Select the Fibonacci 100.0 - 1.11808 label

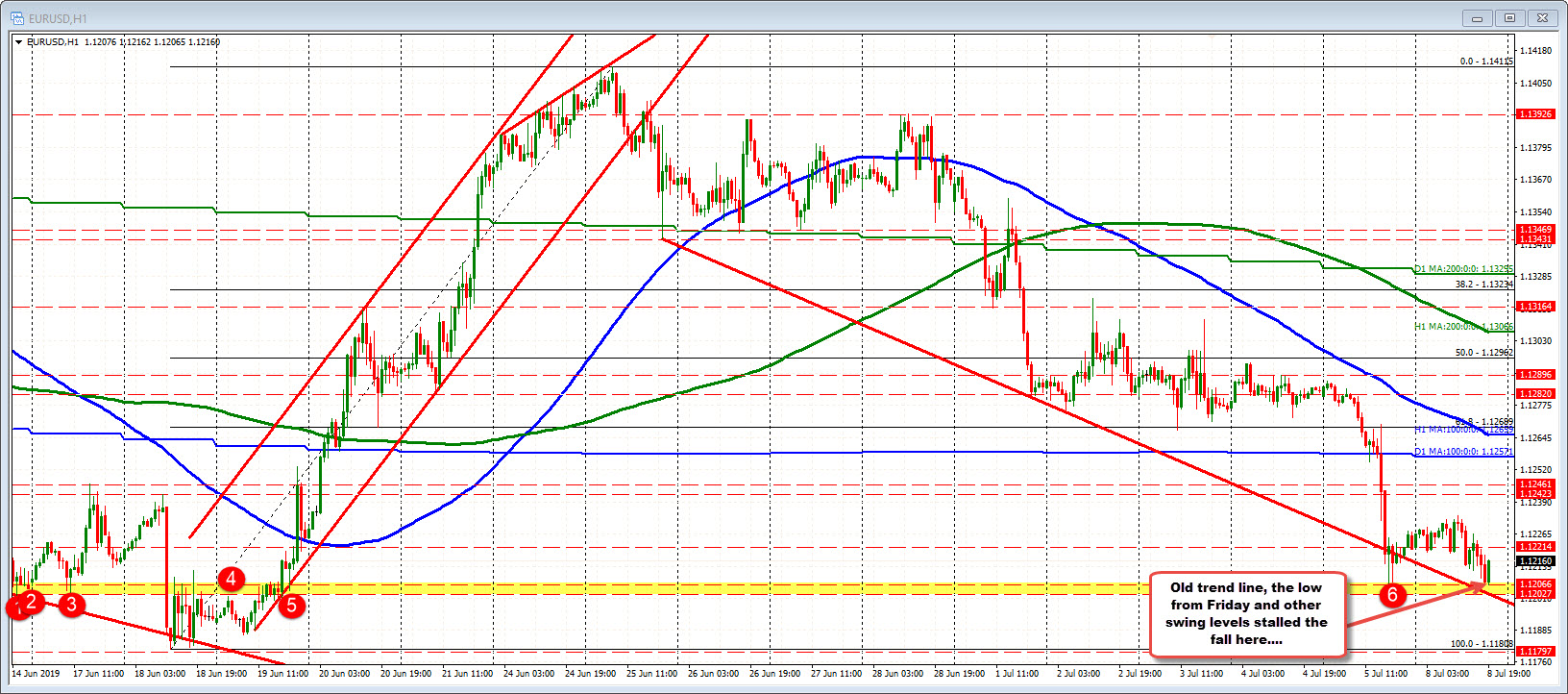(x=1482, y=644)
